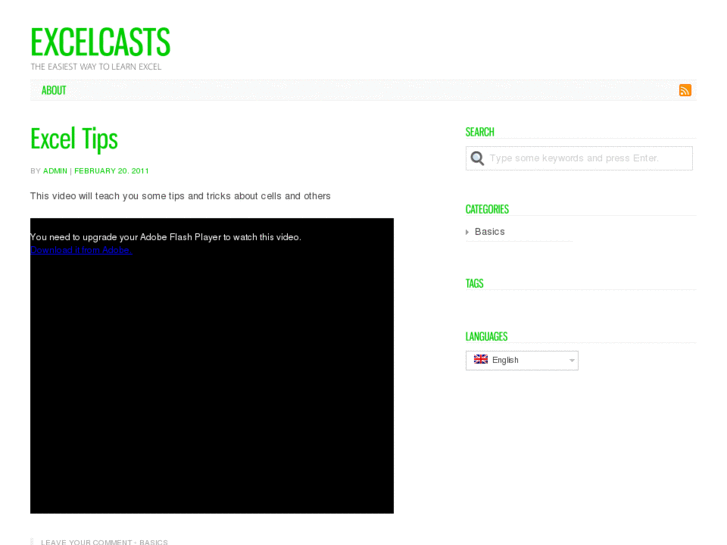Focus the search keywords input field
The height and width of the screenshot is (545, 727).
(579, 158)
